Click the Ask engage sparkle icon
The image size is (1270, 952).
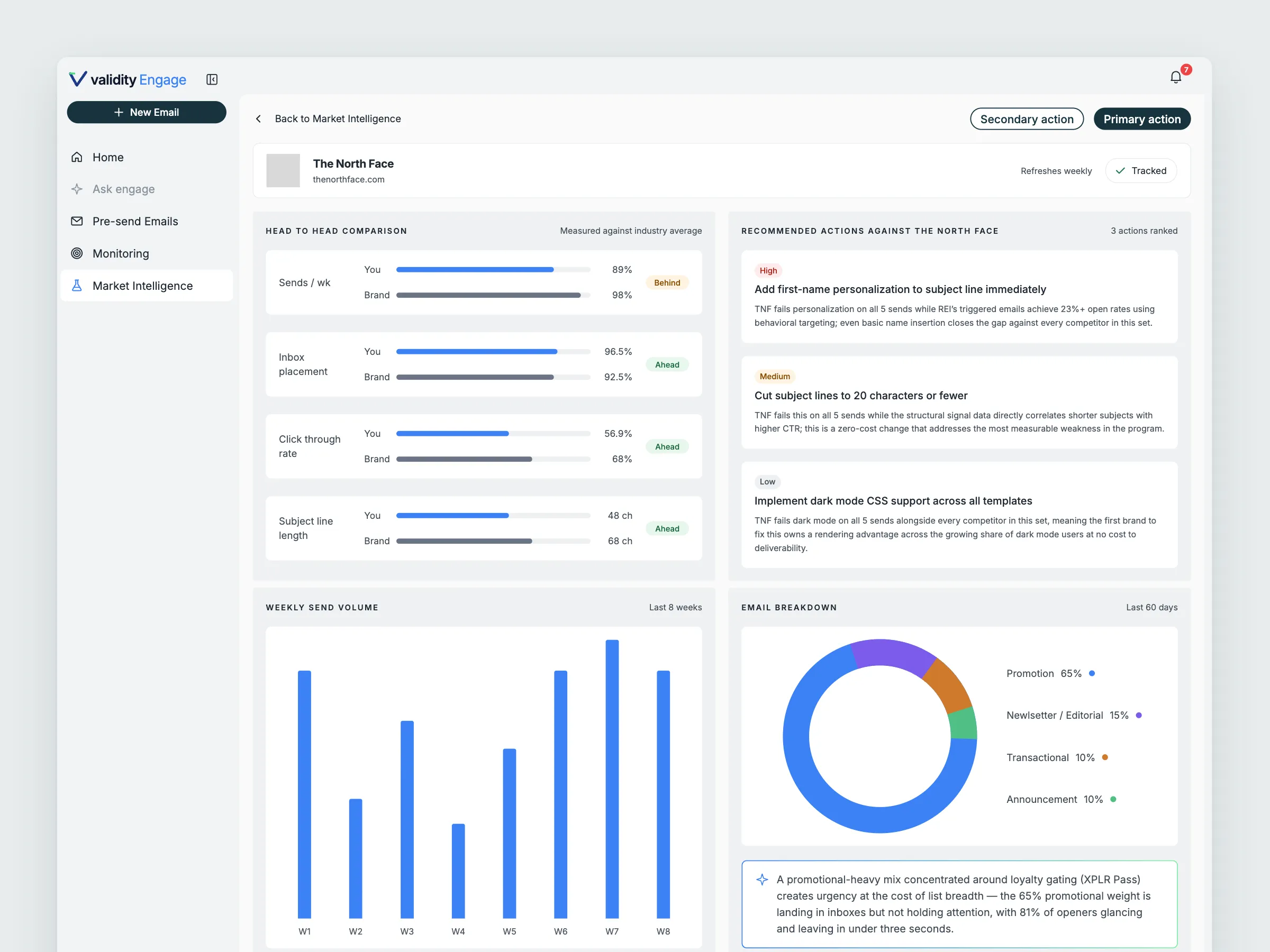77,189
